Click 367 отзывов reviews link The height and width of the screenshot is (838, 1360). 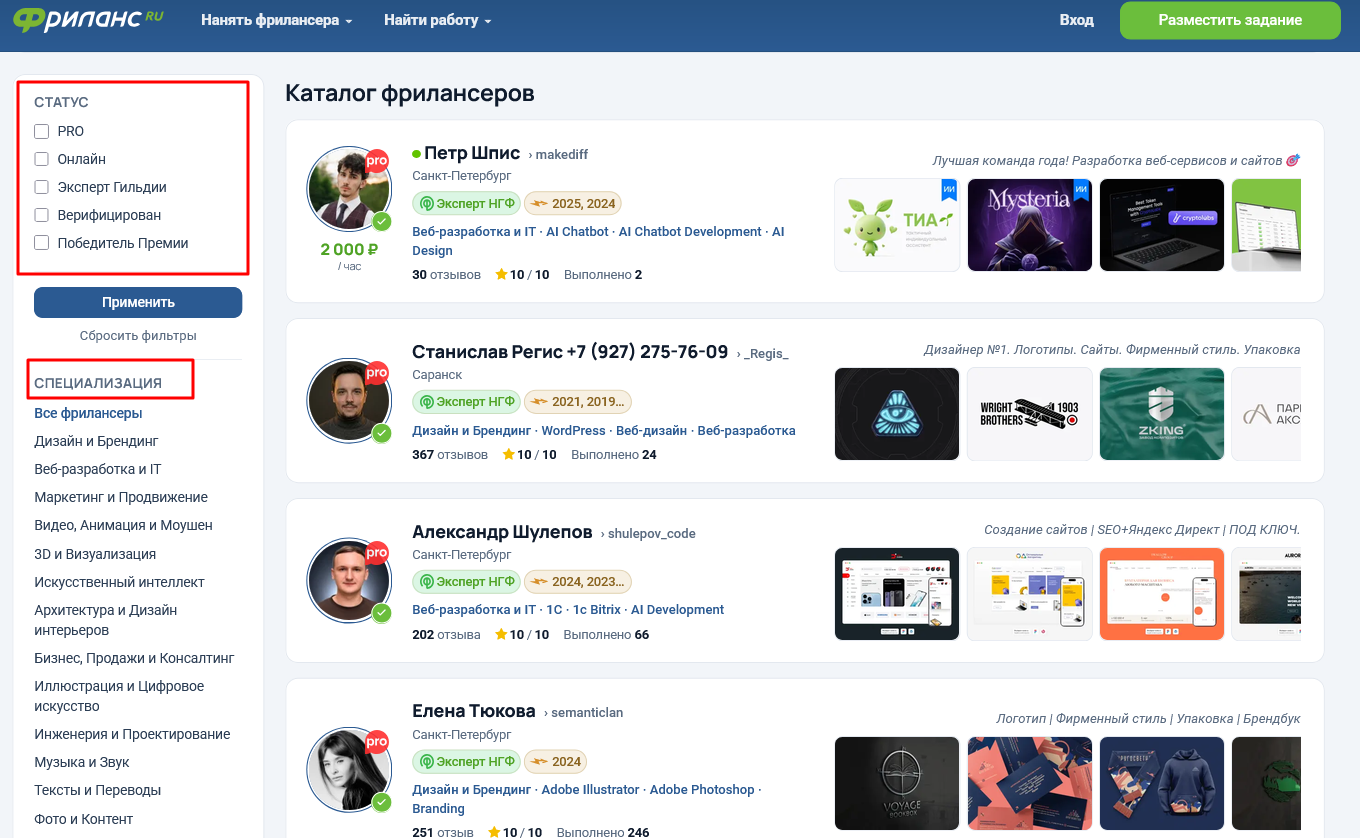(450, 454)
